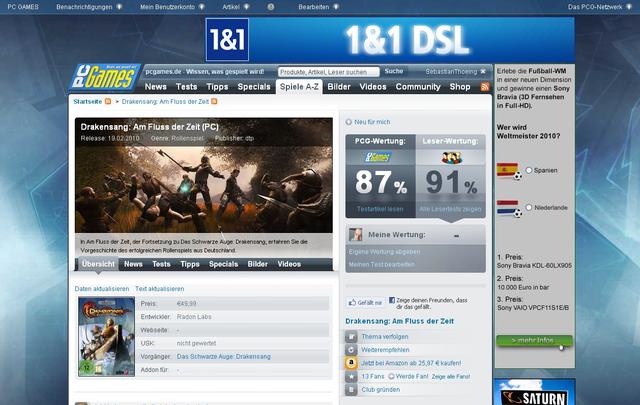Click the PC Games logo

click(x=104, y=77)
